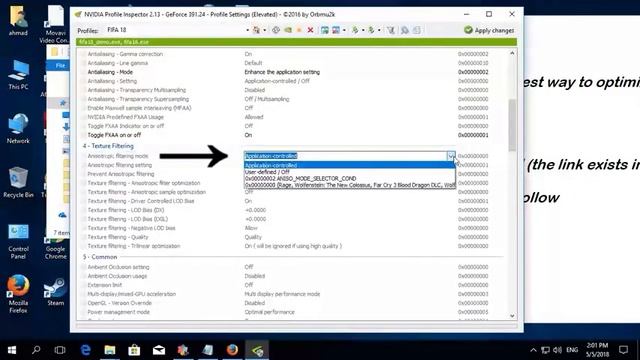Click Enhance the application setting value
This screenshot has height=360, width=640.
[x=282, y=72]
